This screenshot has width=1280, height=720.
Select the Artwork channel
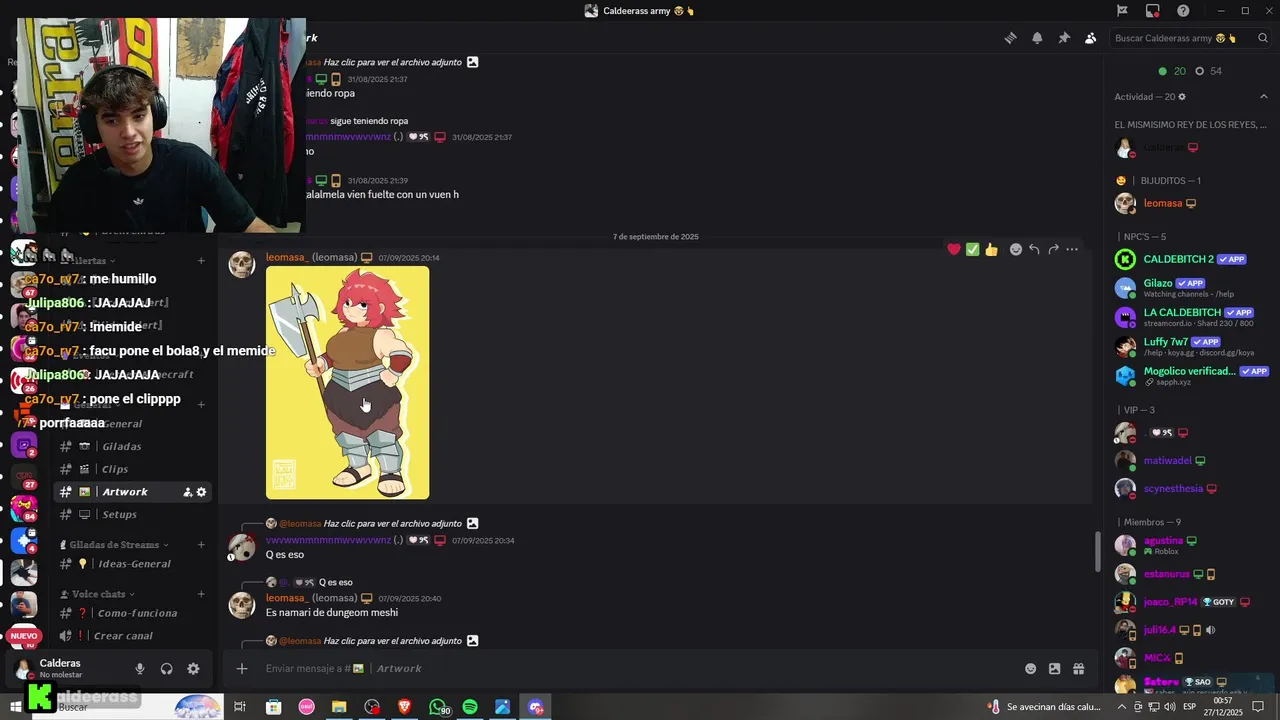132,492
